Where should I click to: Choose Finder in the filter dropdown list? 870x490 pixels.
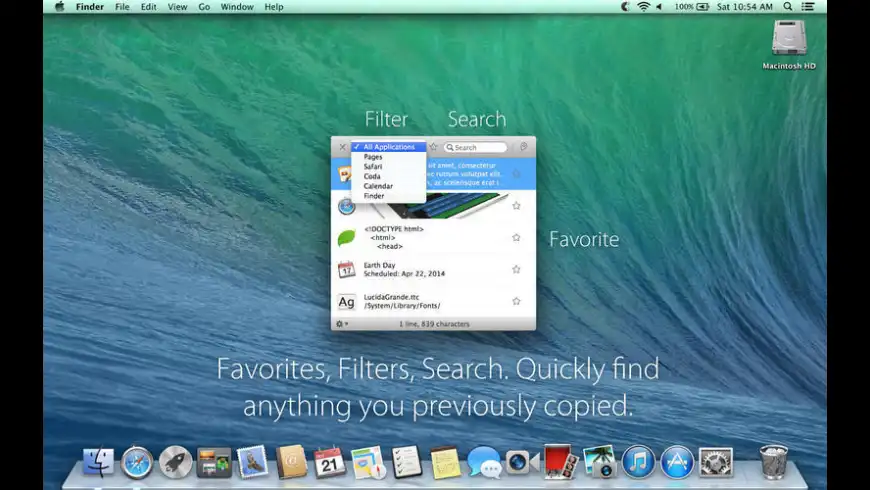[388, 196]
